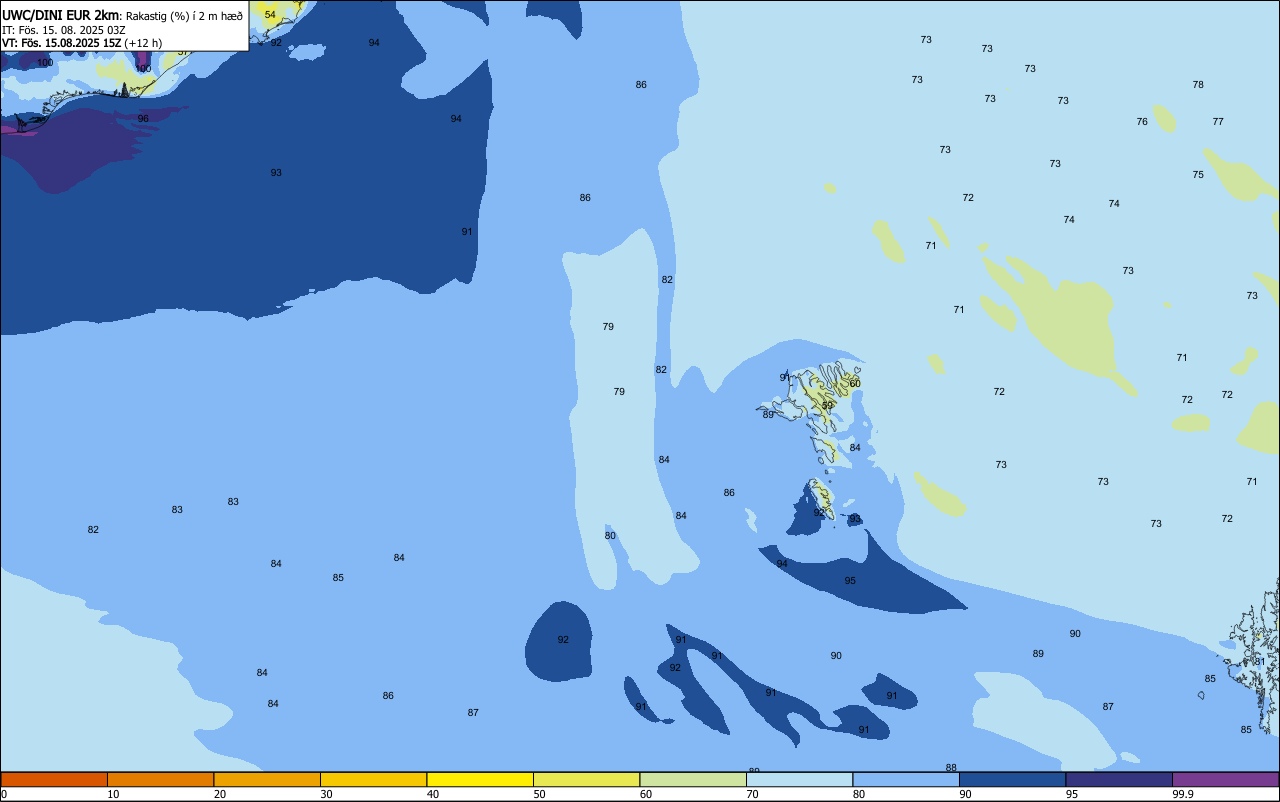Click the 0–10 dark orange legend swatch
Screen dimensions: 1280x802
54,779
